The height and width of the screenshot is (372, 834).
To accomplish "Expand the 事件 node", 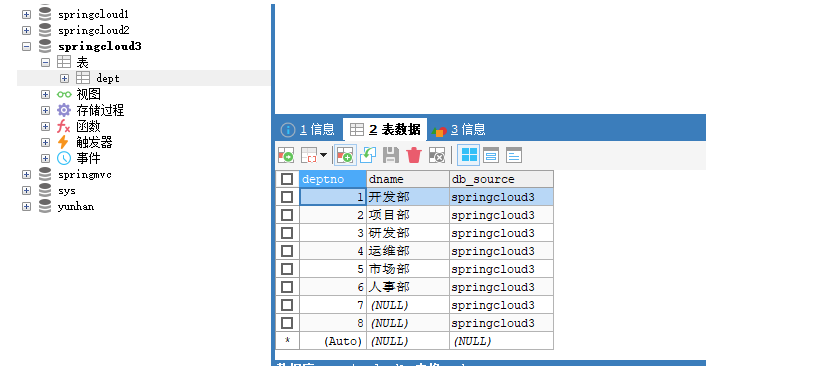I will click(x=46, y=158).
